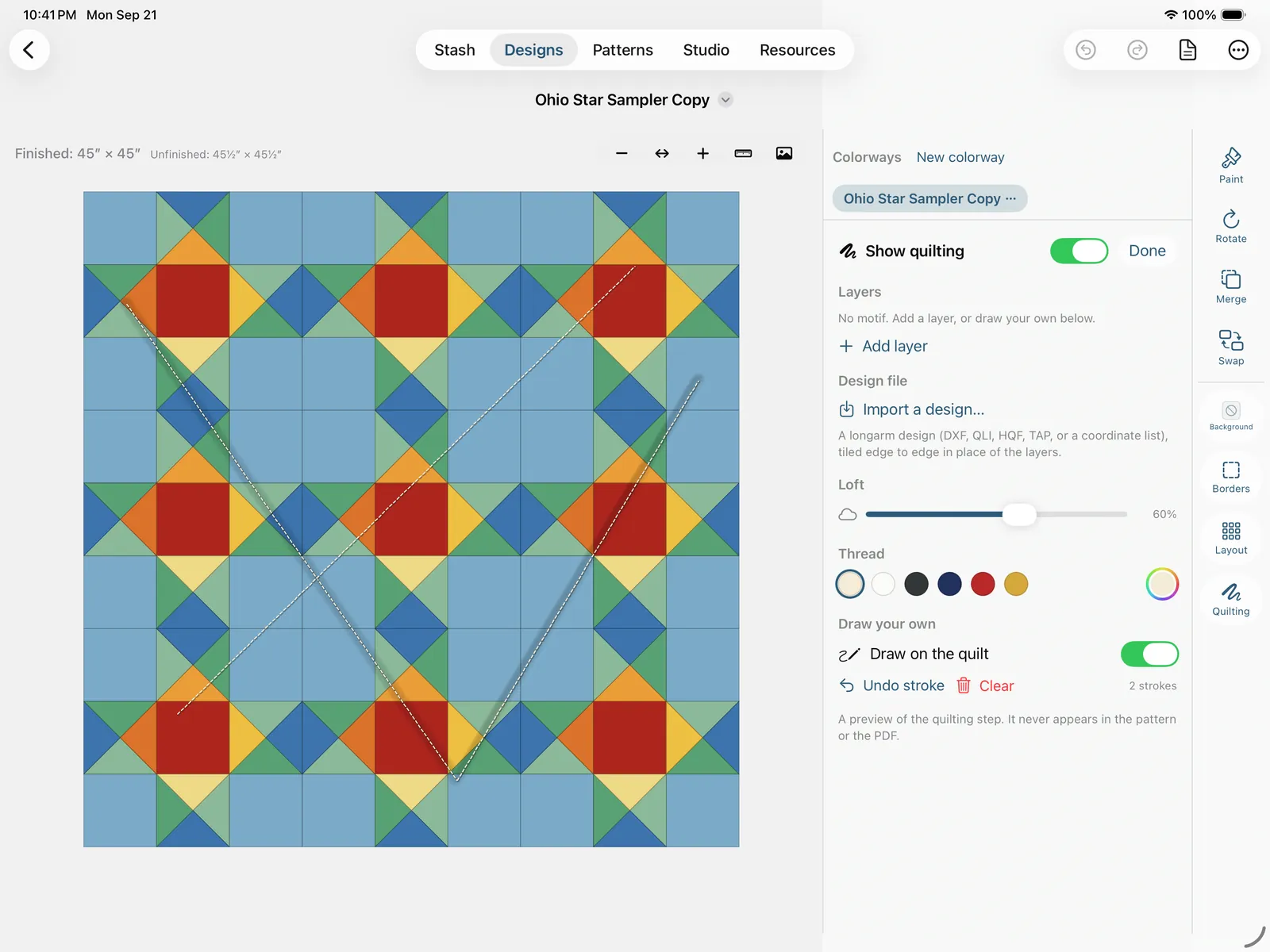Click Add layer

coord(883,346)
